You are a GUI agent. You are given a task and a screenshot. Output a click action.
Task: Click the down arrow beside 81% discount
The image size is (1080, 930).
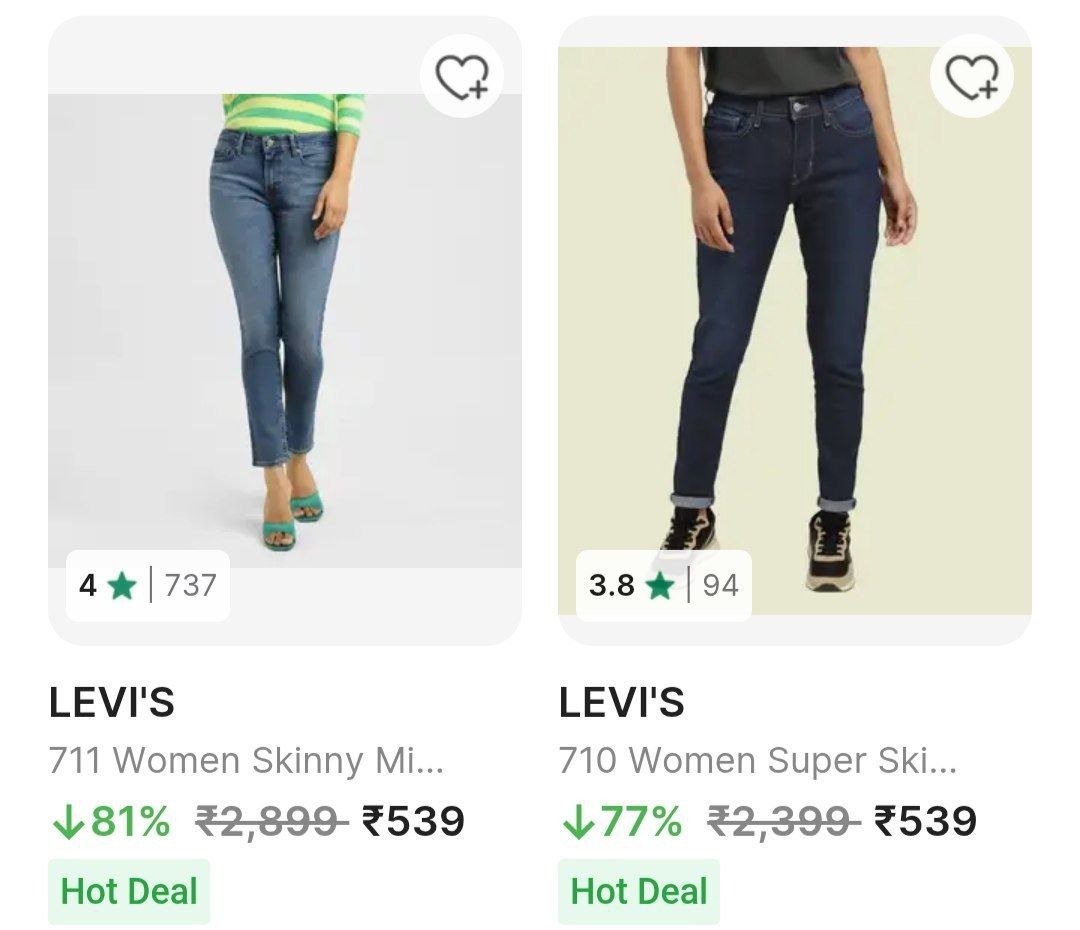pyautogui.click(x=66, y=822)
